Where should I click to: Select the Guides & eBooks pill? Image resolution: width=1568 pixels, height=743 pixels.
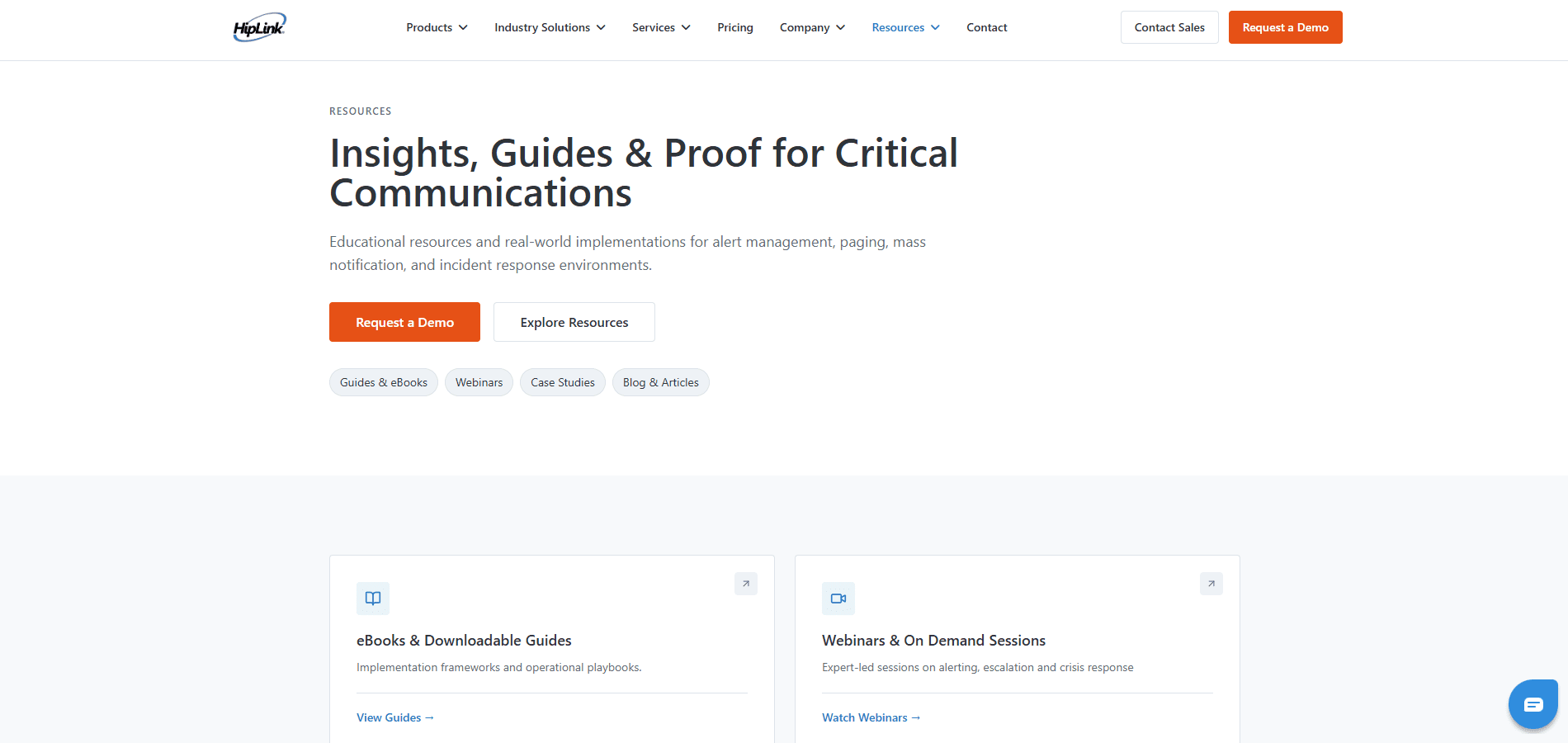(384, 382)
